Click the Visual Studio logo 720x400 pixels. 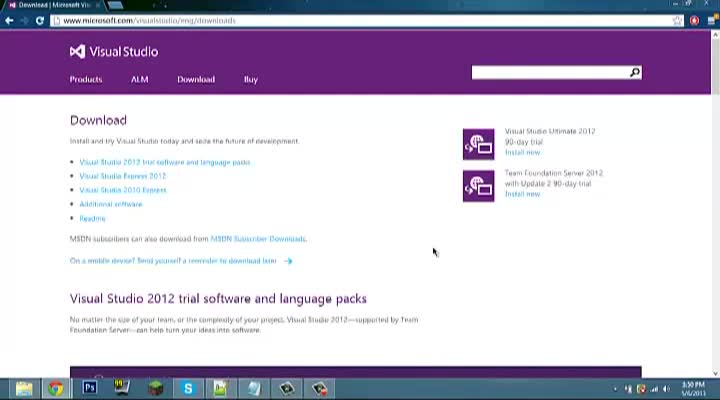coord(114,51)
